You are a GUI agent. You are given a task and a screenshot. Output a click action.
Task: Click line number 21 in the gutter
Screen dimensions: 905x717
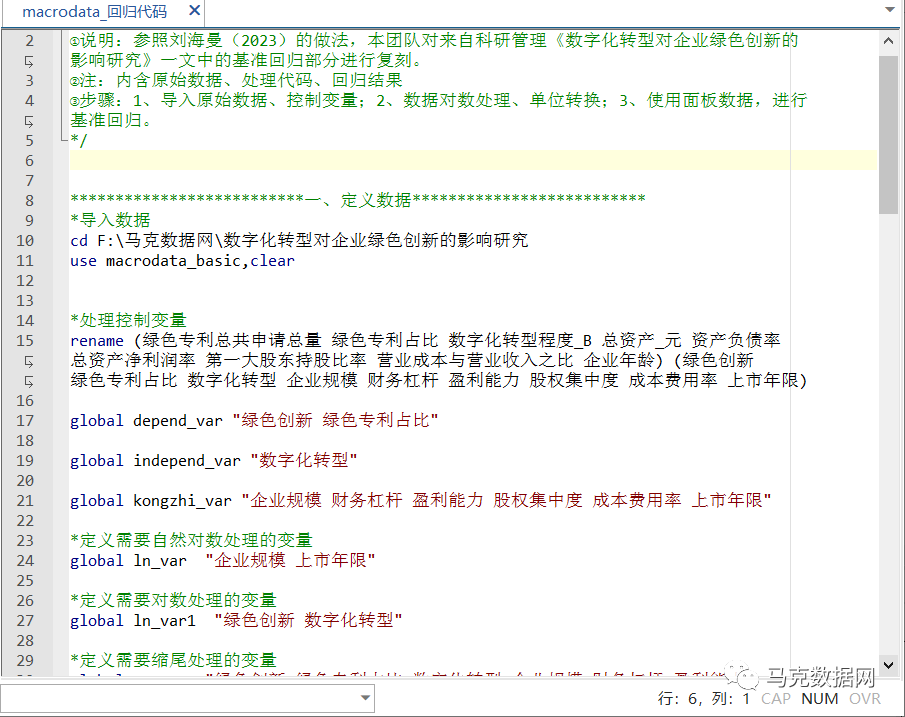[x=25, y=501]
